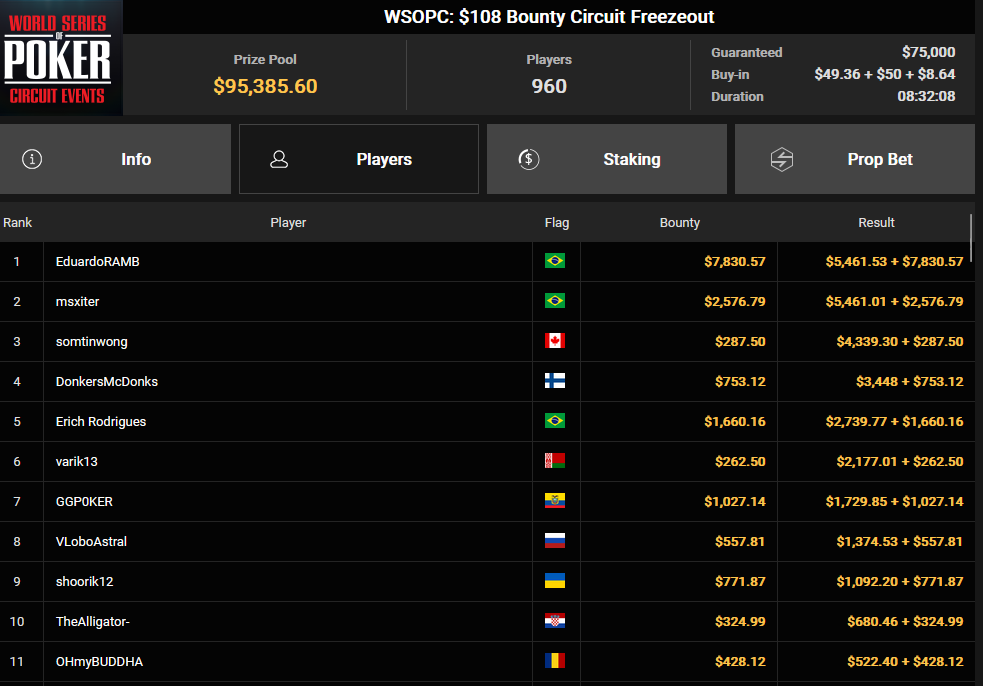Open the Staking tab

pyautogui.click(x=607, y=159)
